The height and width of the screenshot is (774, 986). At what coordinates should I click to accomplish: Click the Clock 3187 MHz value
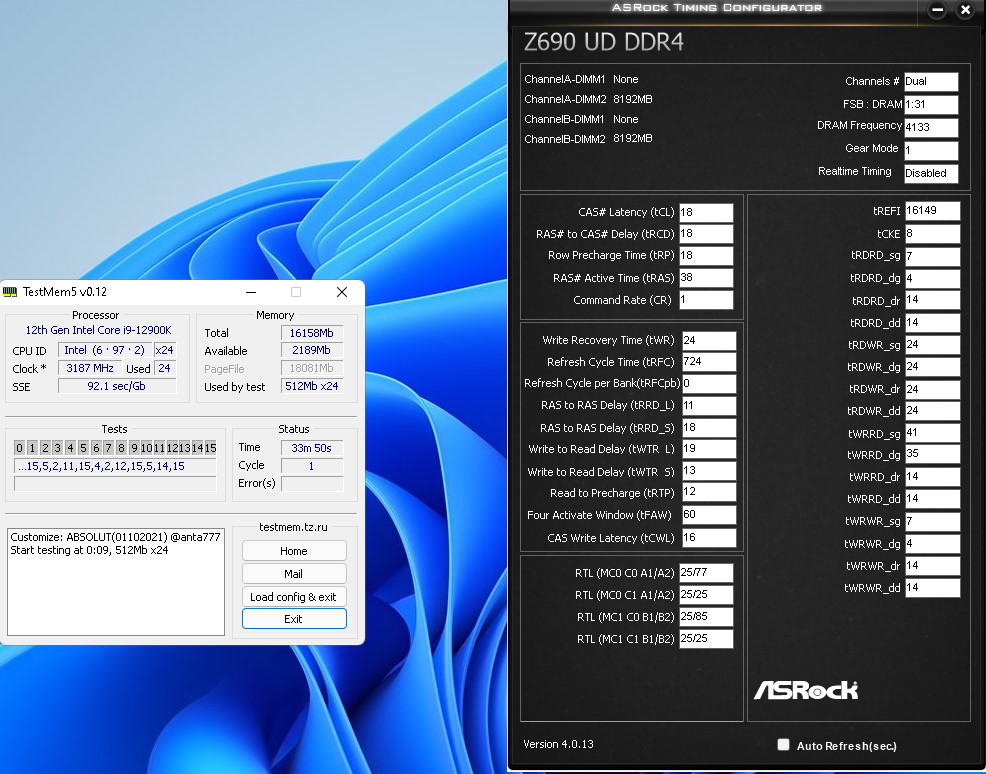89,368
